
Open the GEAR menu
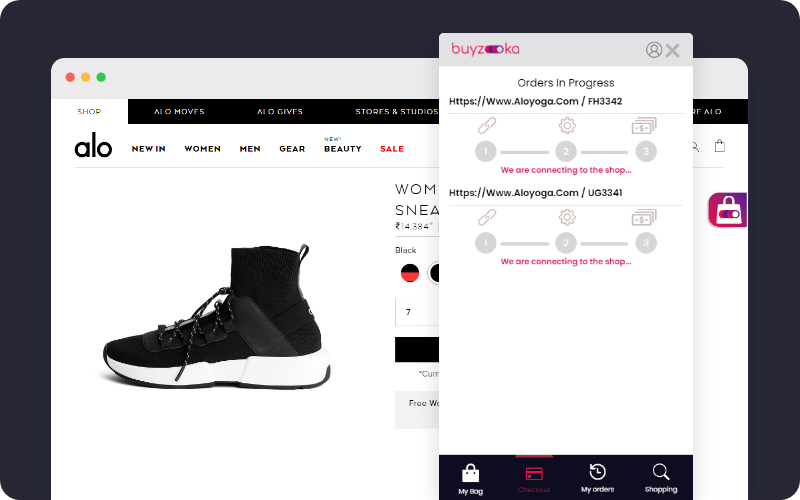(292, 149)
